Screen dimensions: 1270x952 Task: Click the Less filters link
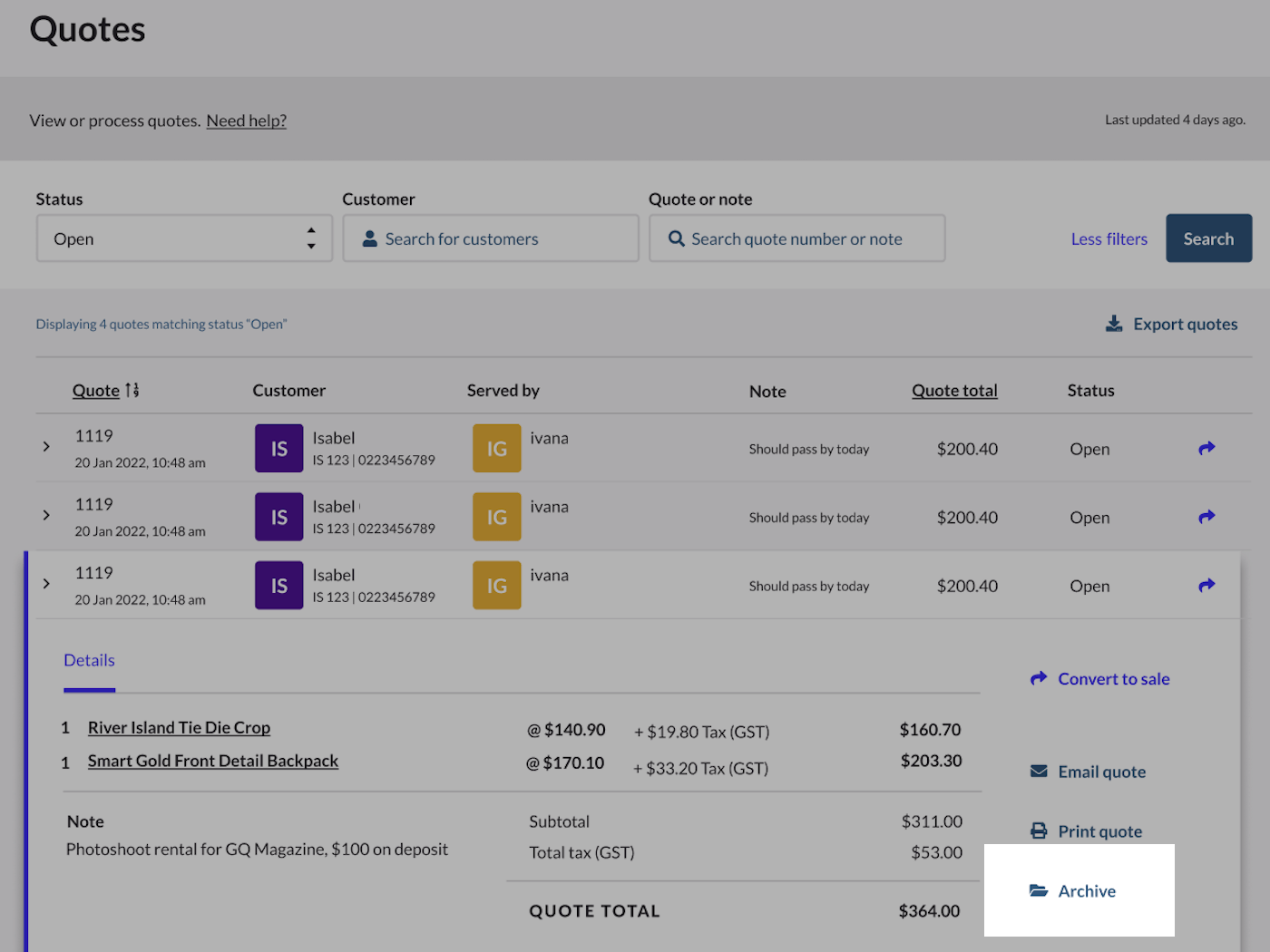pyautogui.click(x=1109, y=238)
